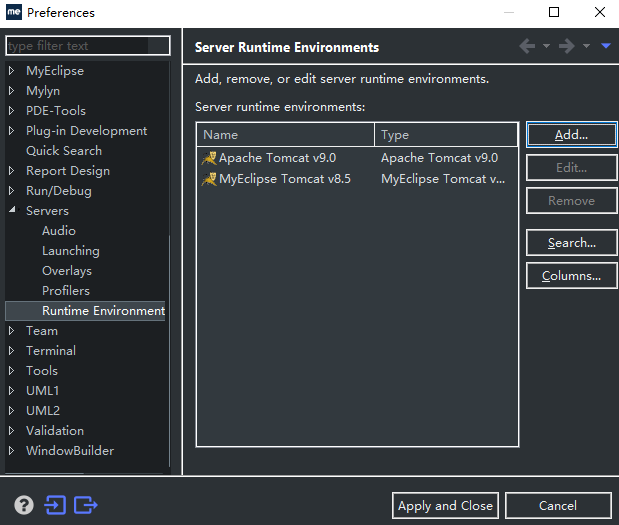619x525 pixels.
Task: Select Tools in the tree
Action: point(42,371)
